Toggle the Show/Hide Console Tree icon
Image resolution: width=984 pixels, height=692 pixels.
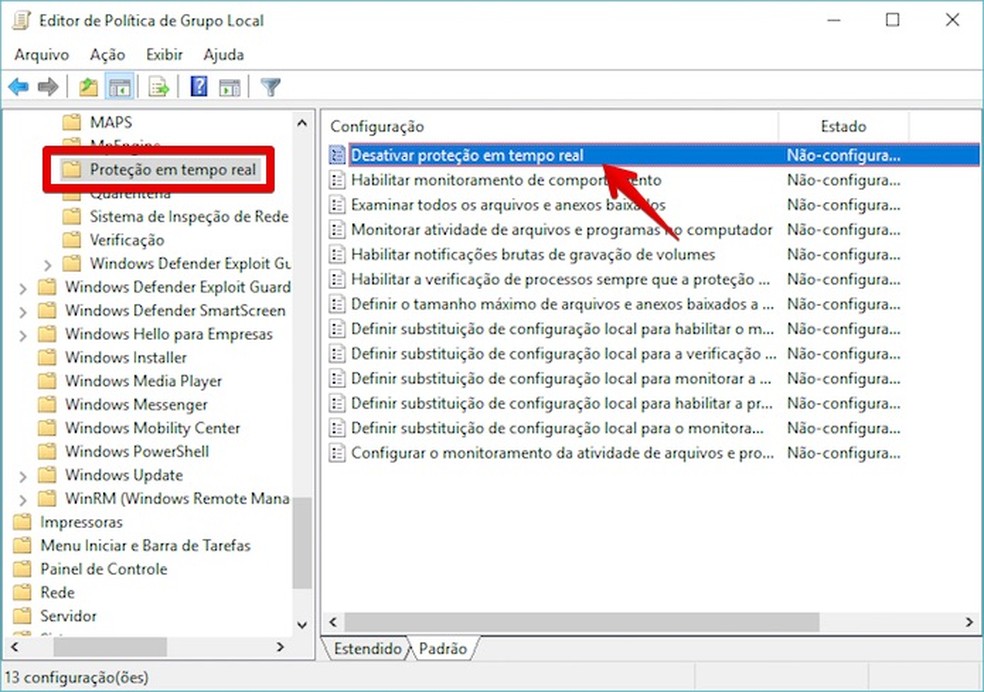tap(120, 87)
